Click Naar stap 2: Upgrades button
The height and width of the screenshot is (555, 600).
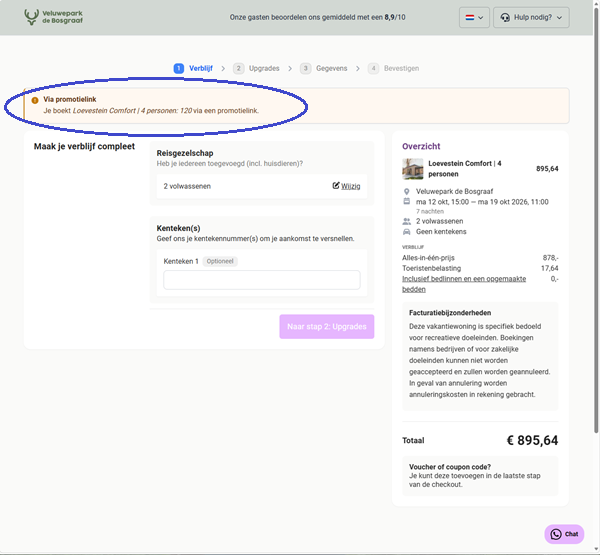(327, 326)
